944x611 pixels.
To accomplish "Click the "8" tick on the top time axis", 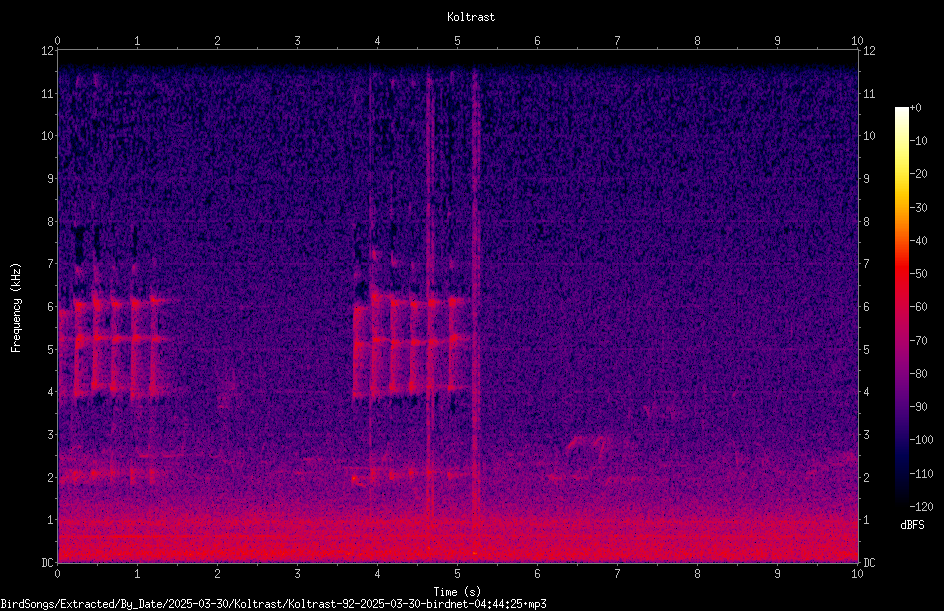I will 697,40.
